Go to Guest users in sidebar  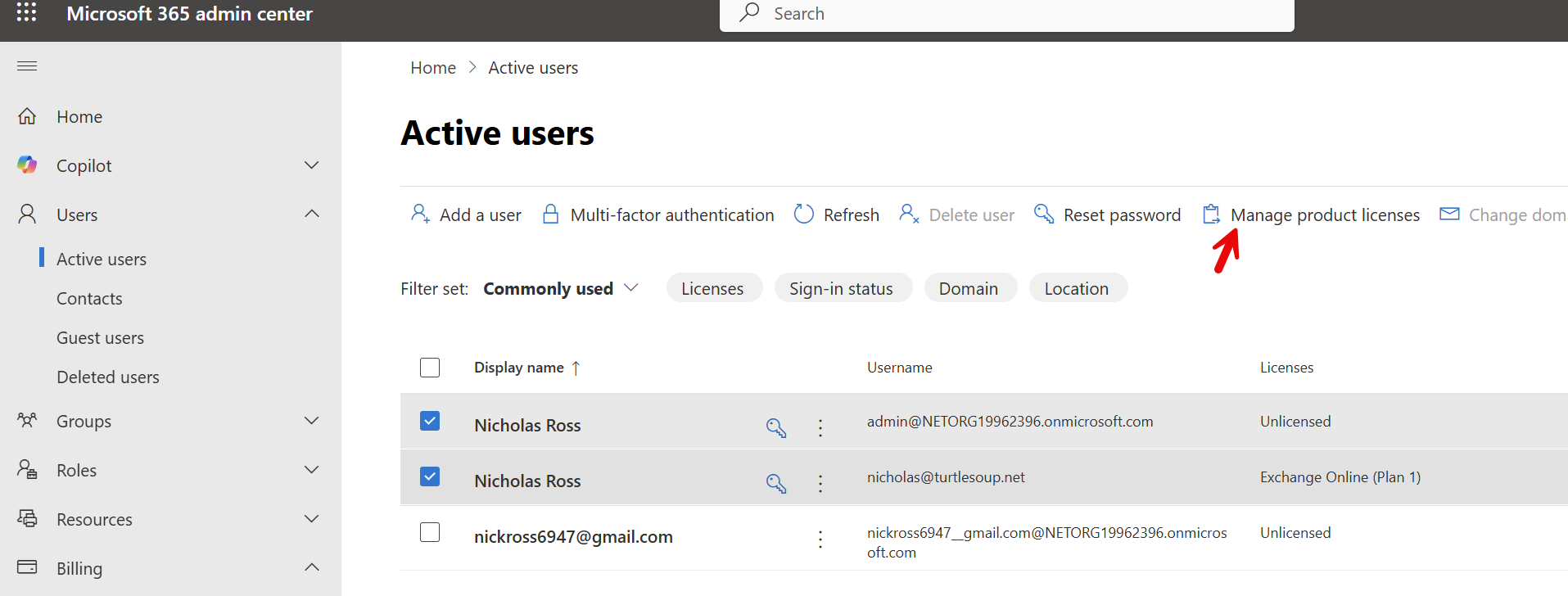click(x=100, y=338)
